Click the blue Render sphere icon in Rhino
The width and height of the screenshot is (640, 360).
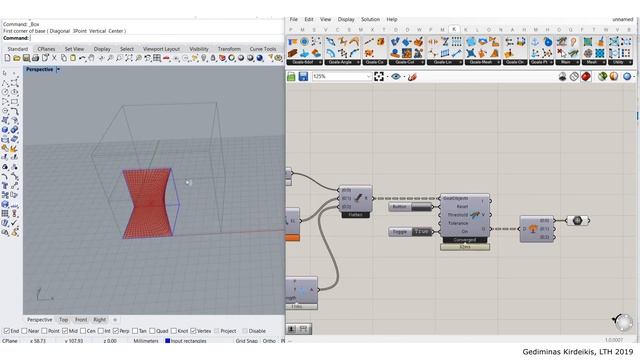point(260,58)
